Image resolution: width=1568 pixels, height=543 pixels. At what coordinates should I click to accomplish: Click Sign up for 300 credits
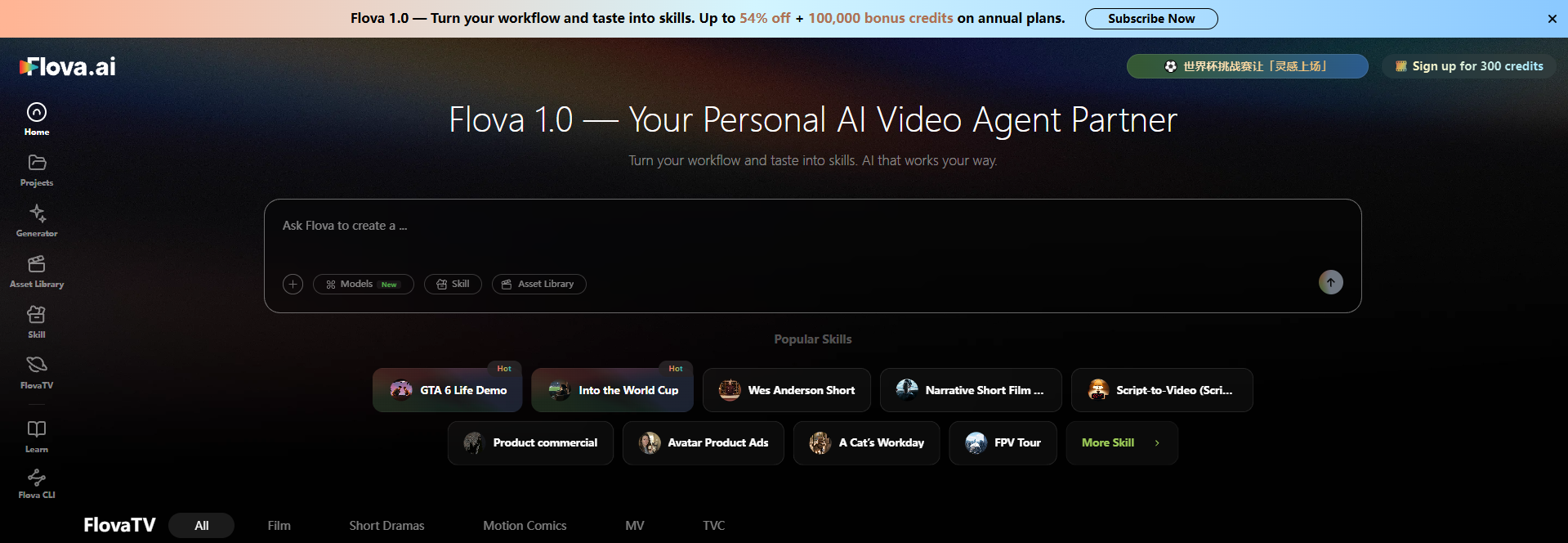[1469, 66]
